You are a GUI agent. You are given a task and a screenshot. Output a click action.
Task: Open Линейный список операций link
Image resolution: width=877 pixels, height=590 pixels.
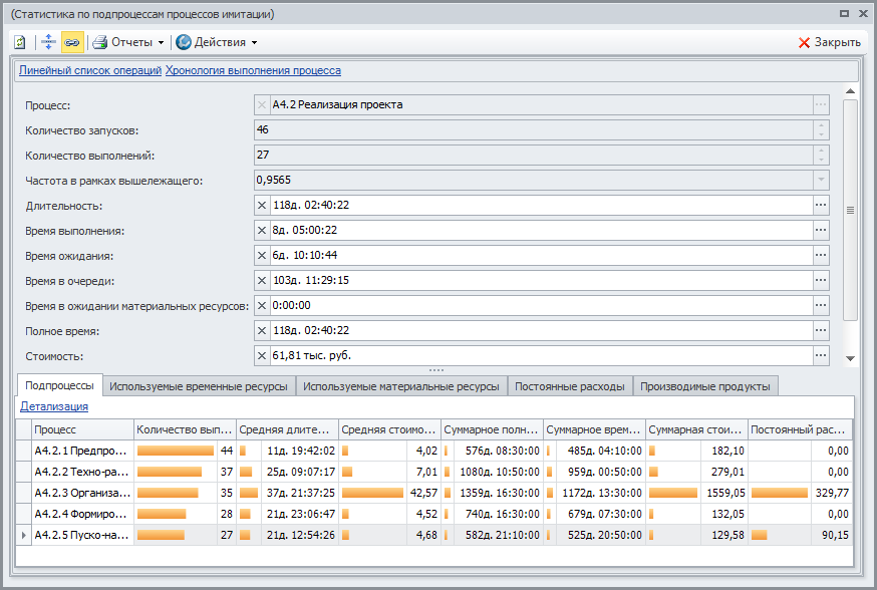(90, 70)
